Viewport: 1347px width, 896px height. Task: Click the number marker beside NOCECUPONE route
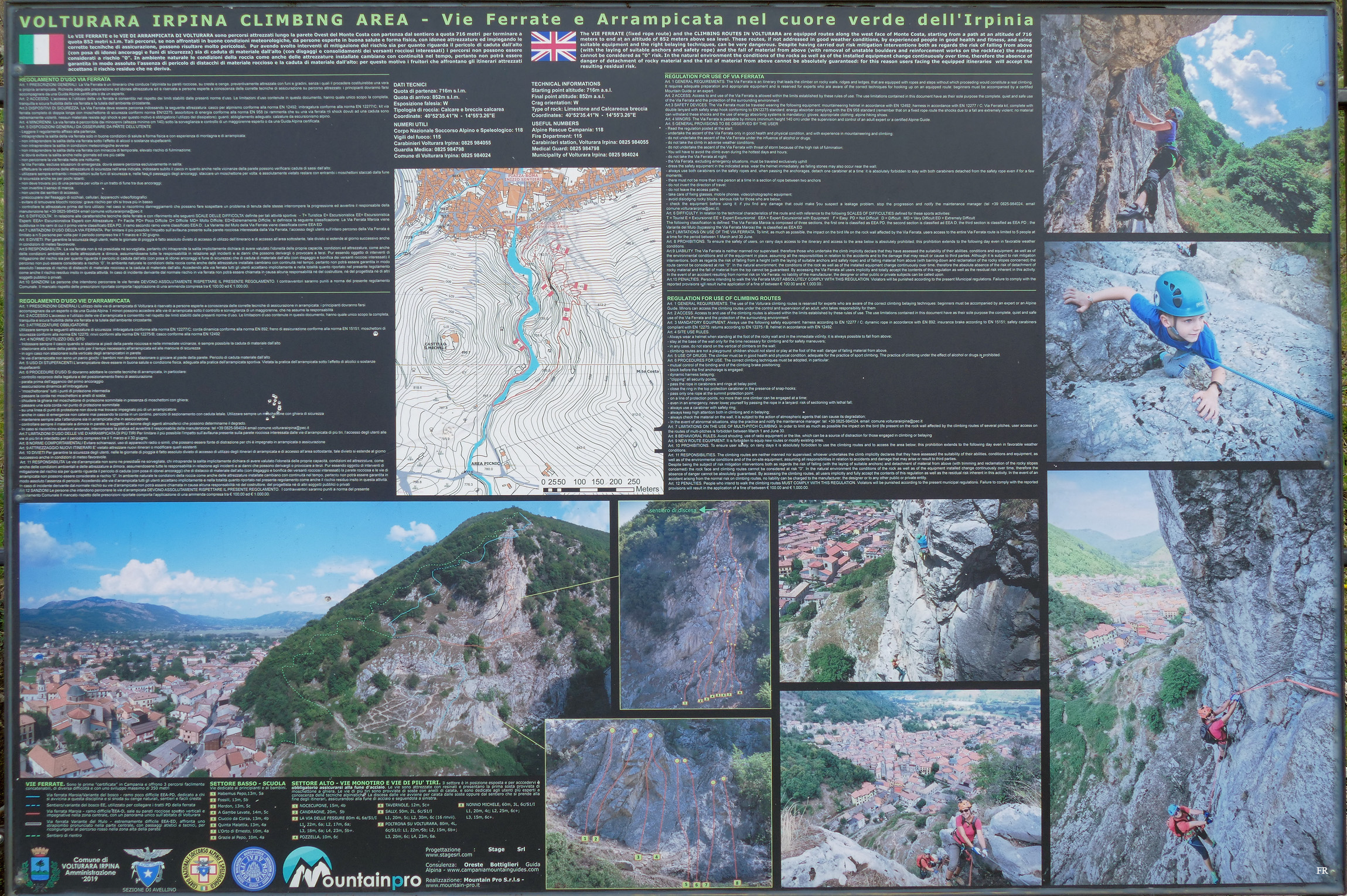295,806
